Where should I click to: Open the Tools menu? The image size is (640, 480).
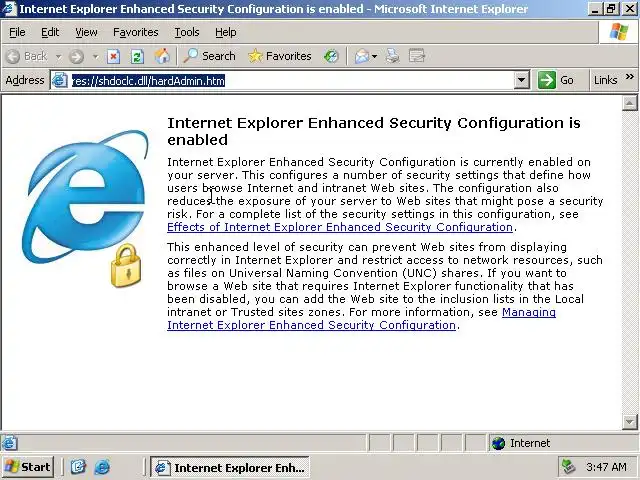187,32
